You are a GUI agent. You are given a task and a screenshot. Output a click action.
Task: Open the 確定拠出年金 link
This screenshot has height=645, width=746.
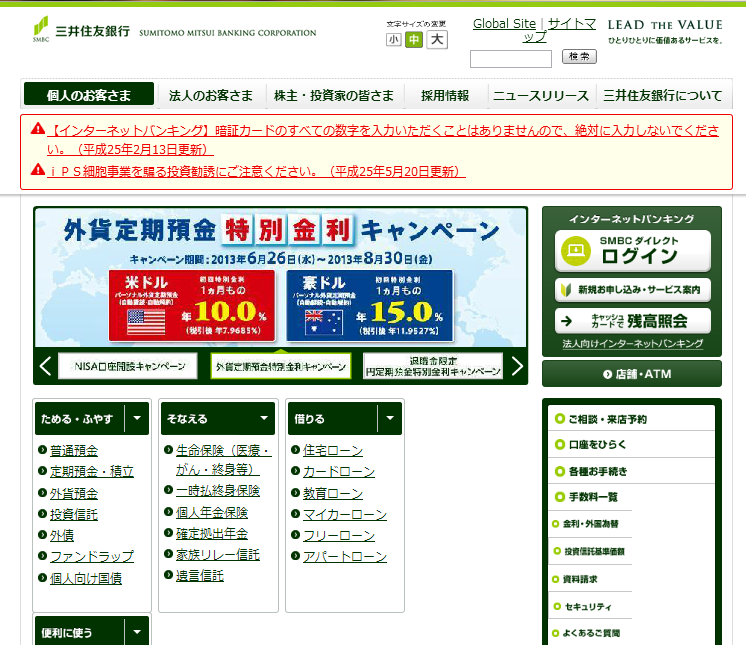pyautogui.click(x=212, y=533)
